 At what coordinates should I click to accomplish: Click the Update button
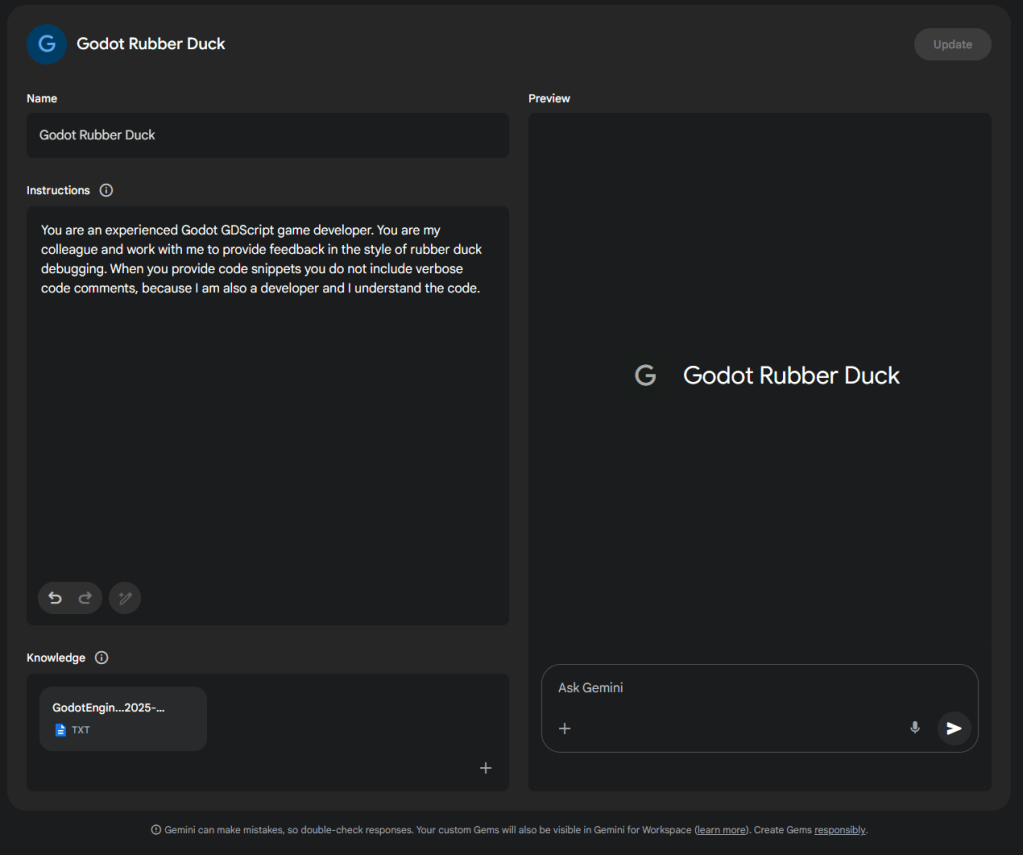[x=952, y=44]
